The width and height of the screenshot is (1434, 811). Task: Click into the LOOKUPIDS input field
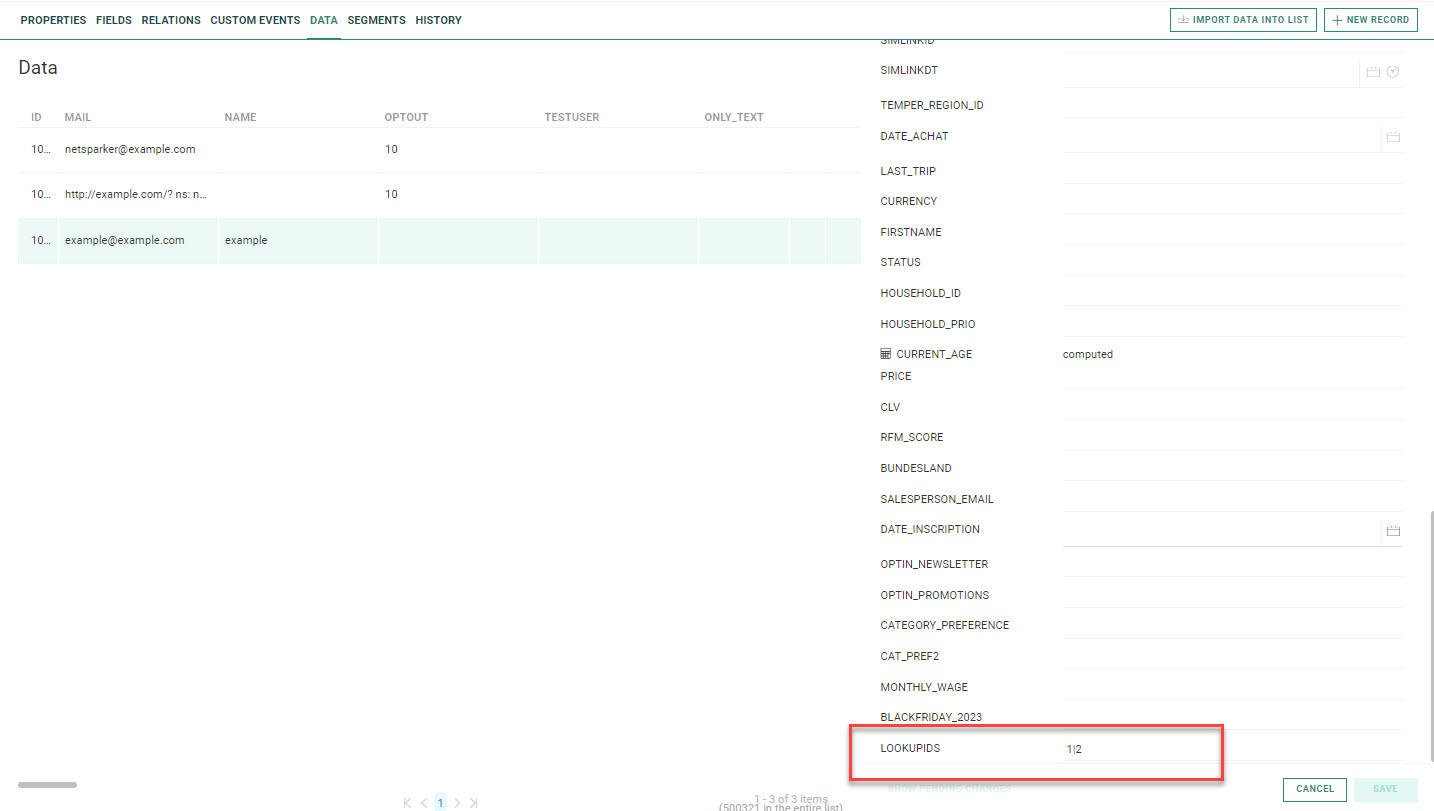1140,749
